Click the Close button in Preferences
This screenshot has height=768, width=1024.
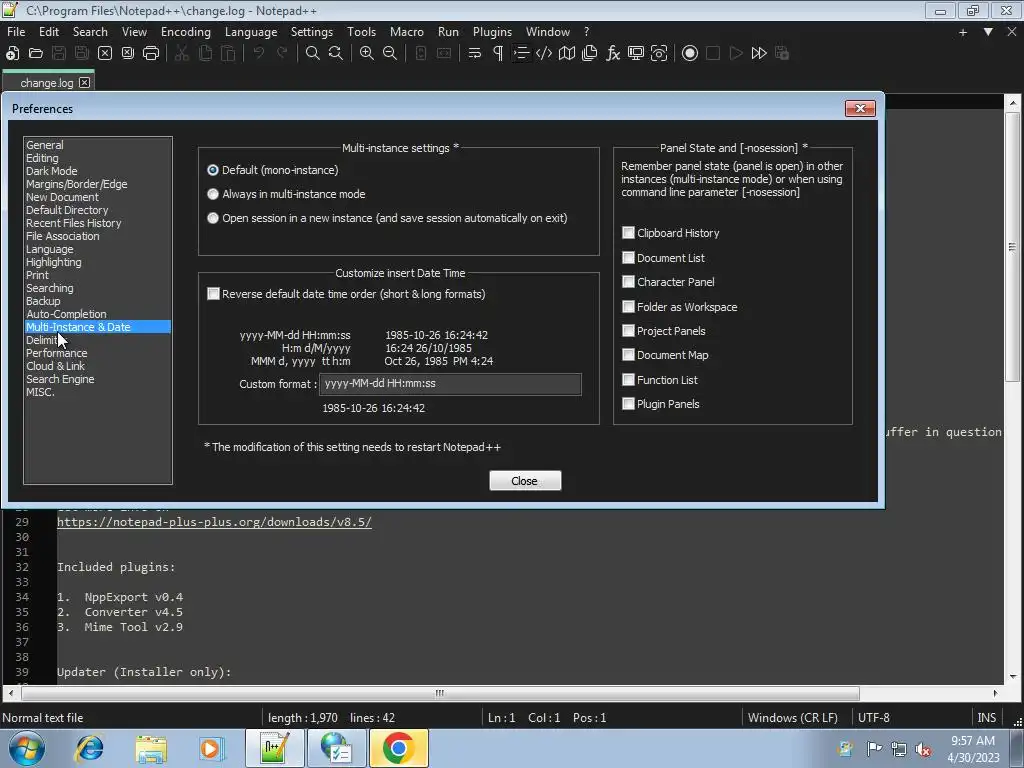[x=525, y=481]
